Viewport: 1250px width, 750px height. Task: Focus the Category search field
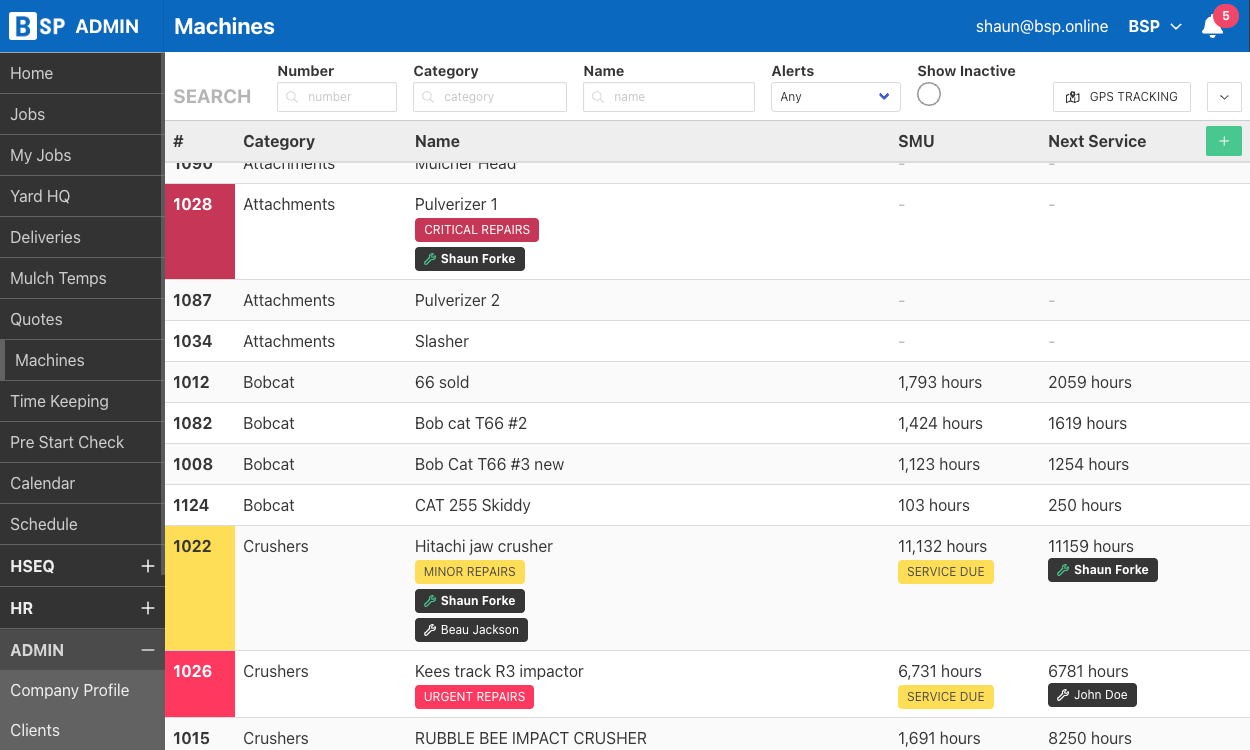pyautogui.click(x=490, y=97)
